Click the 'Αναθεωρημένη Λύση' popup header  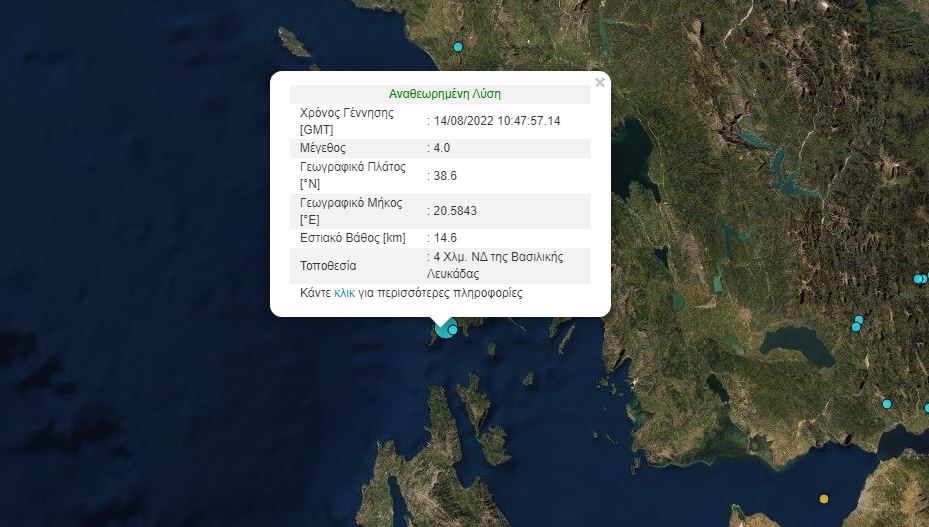(444, 94)
